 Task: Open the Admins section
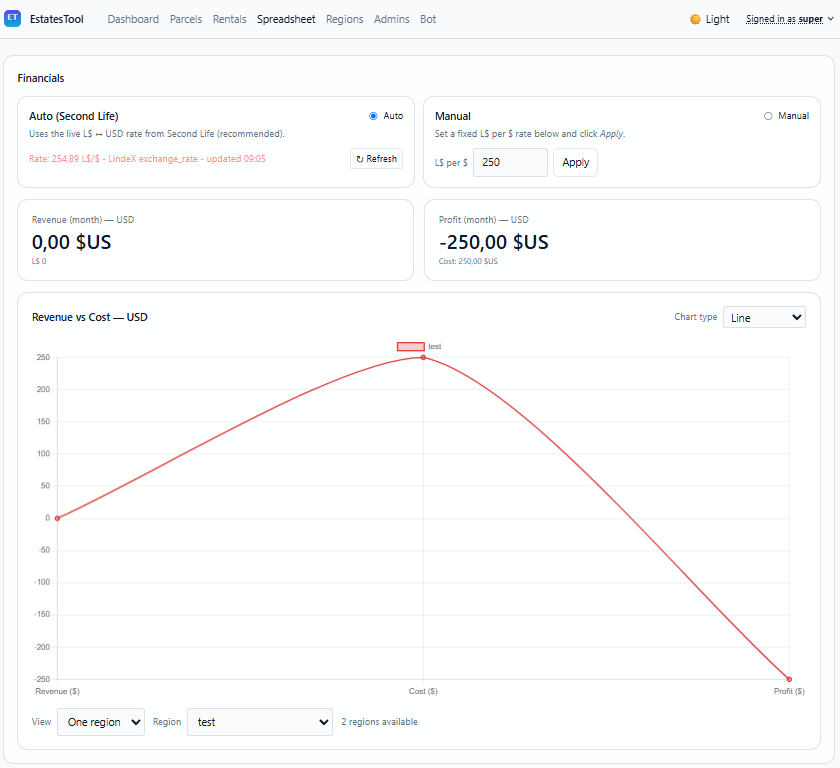(x=391, y=18)
